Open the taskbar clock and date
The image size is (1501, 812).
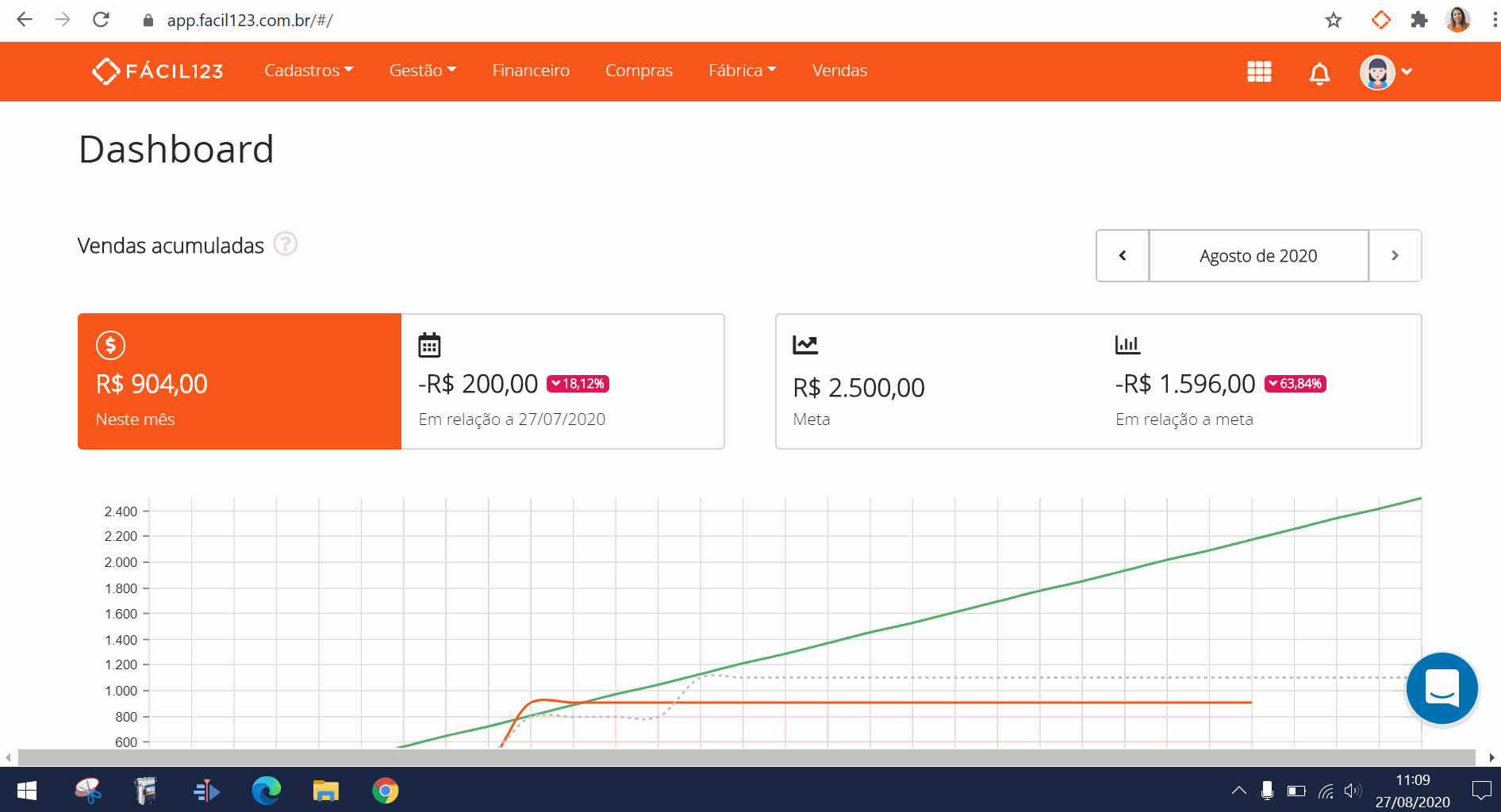(1413, 791)
